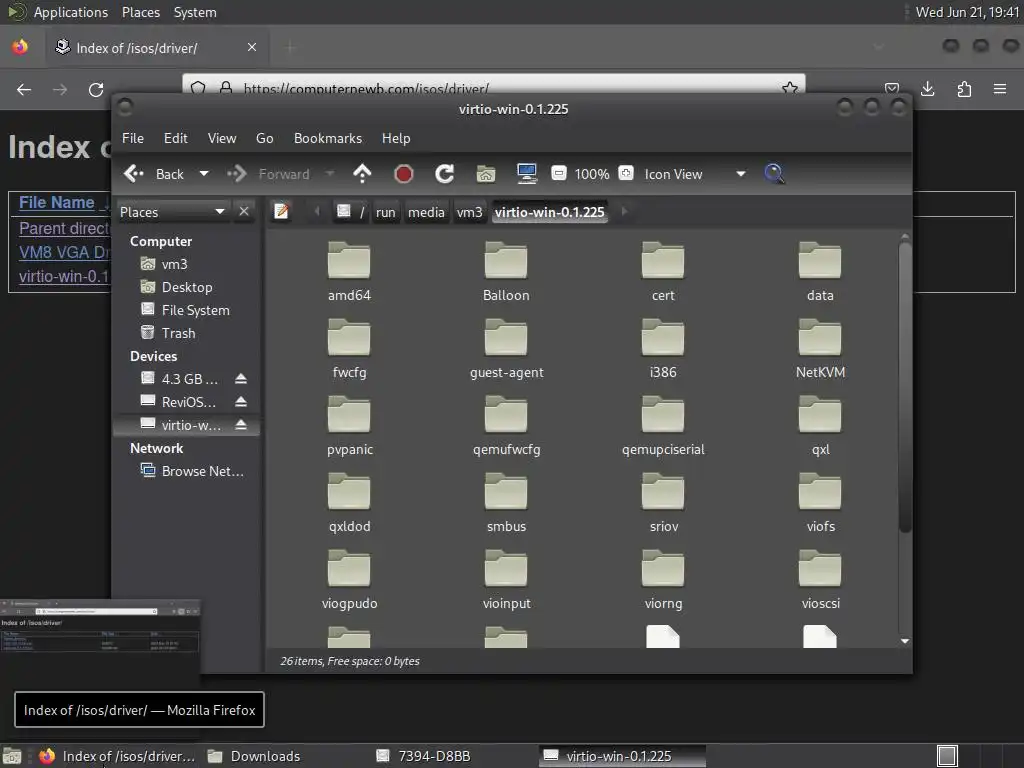Select the data folder
1024x768 pixels.
(820, 272)
